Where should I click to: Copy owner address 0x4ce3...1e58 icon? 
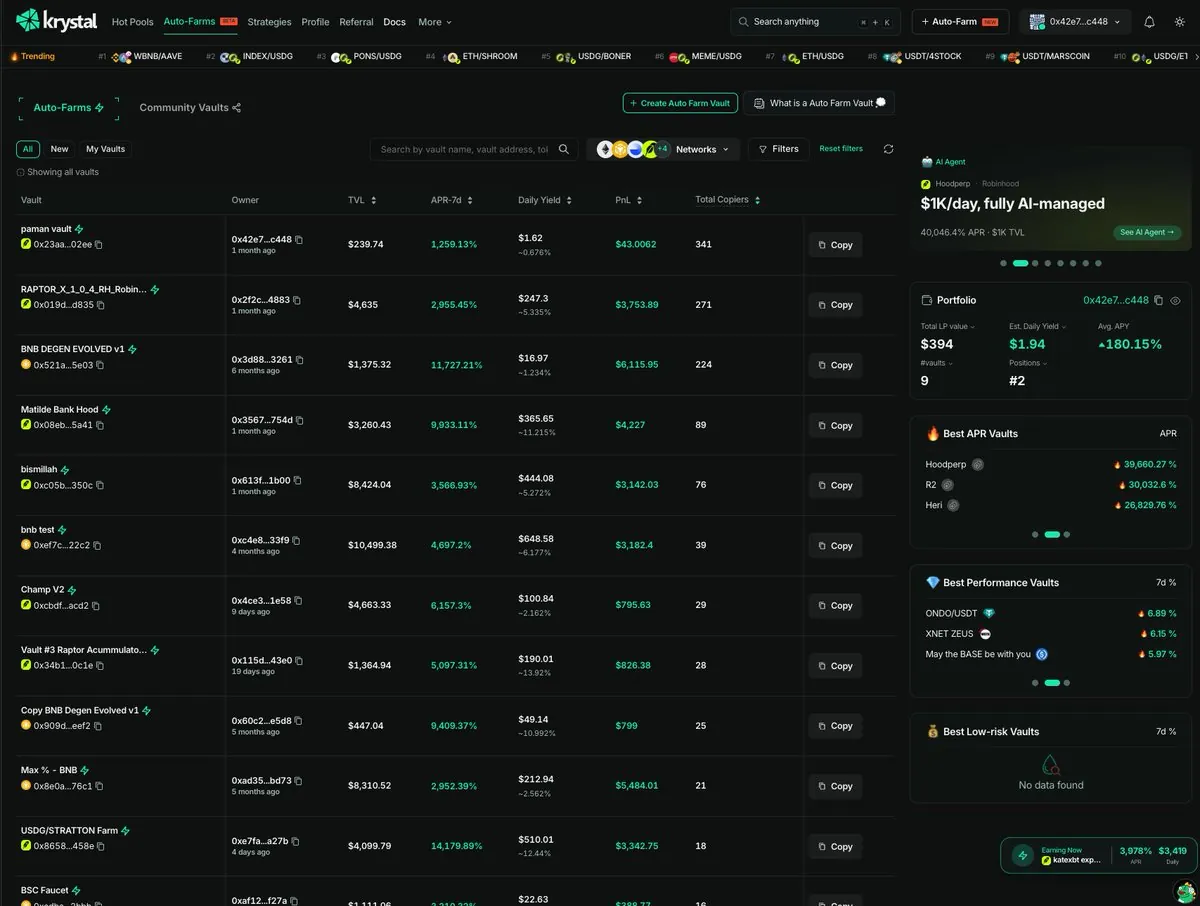click(x=298, y=600)
